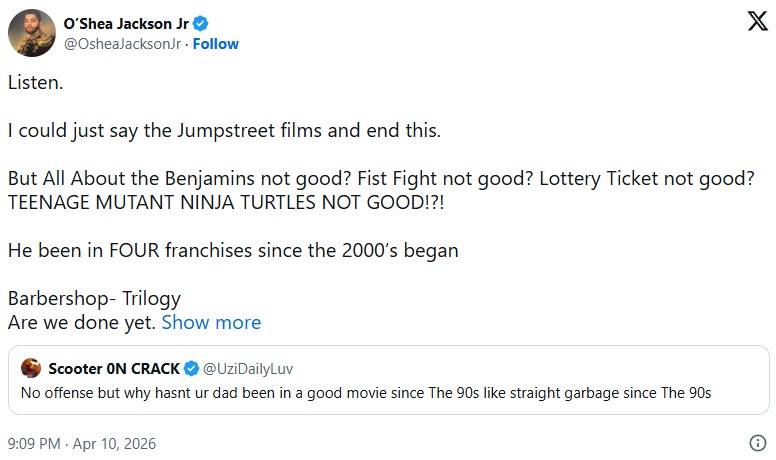Open the Scooter 0N CRACK display name

[x=114, y=369]
